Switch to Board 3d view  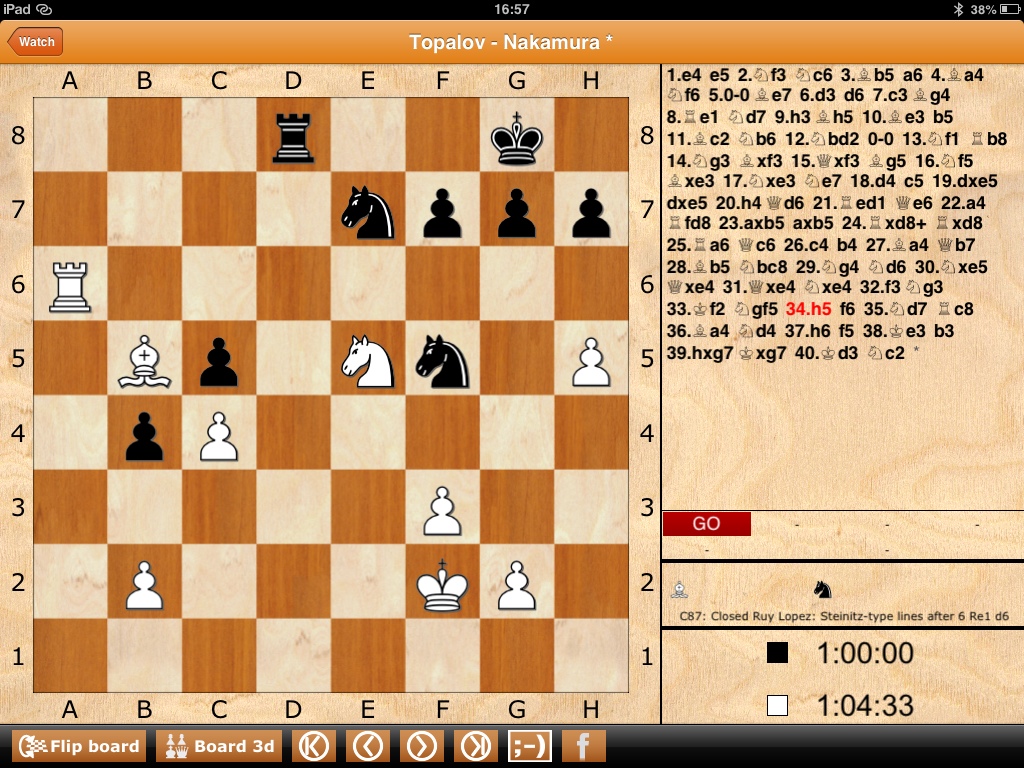click(219, 746)
